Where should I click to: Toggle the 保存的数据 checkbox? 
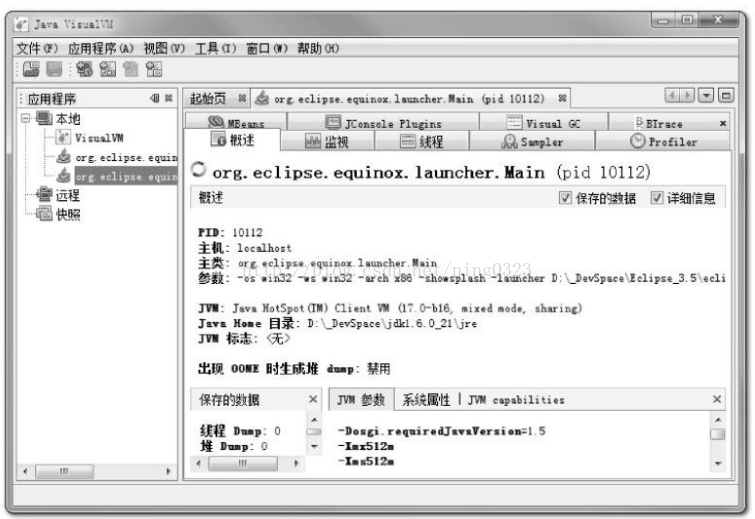pyautogui.click(x=565, y=198)
